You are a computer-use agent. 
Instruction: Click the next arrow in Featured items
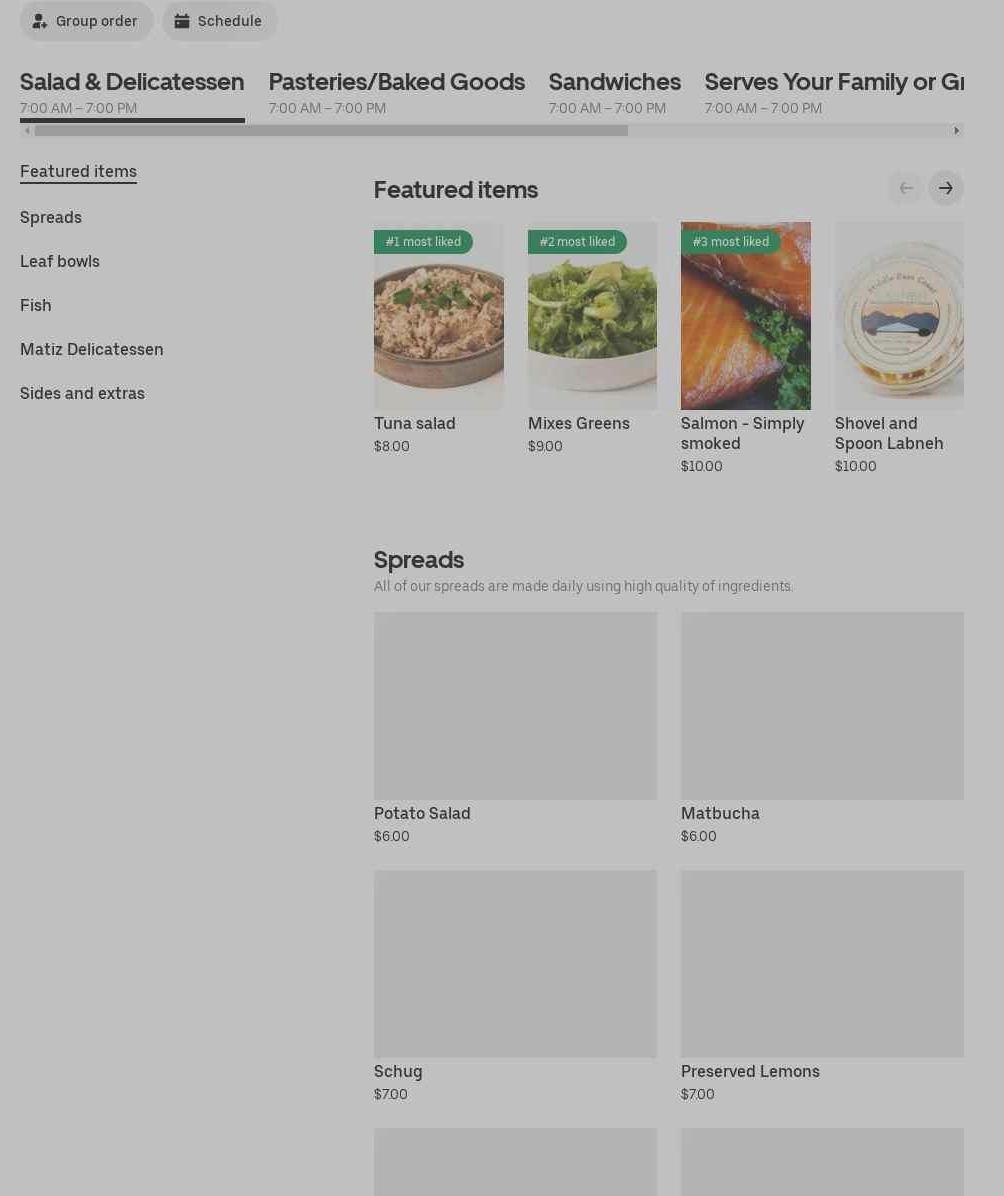pyautogui.click(x=945, y=188)
